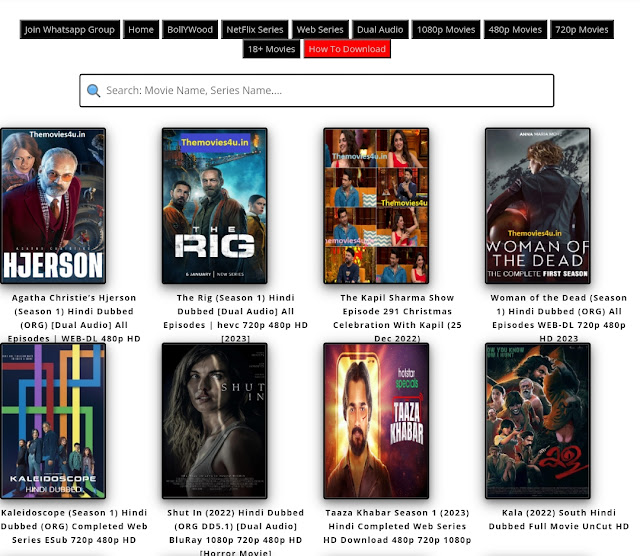The height and width of the screenshot is (556, 640).
Task: Click the Kapil Sharma Show Episode 291 title
Action: pyautogui.click(x=397, y=318)
